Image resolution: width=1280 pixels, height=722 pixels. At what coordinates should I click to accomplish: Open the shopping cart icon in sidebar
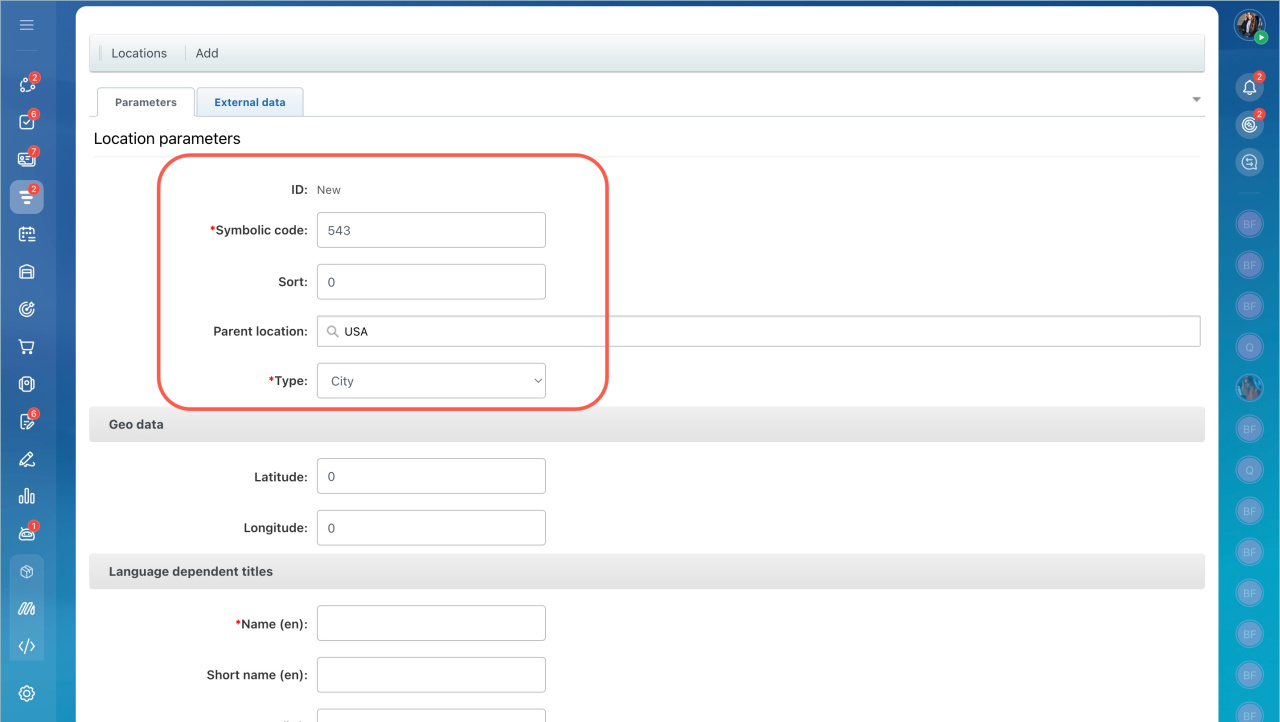tap(27, 347)
